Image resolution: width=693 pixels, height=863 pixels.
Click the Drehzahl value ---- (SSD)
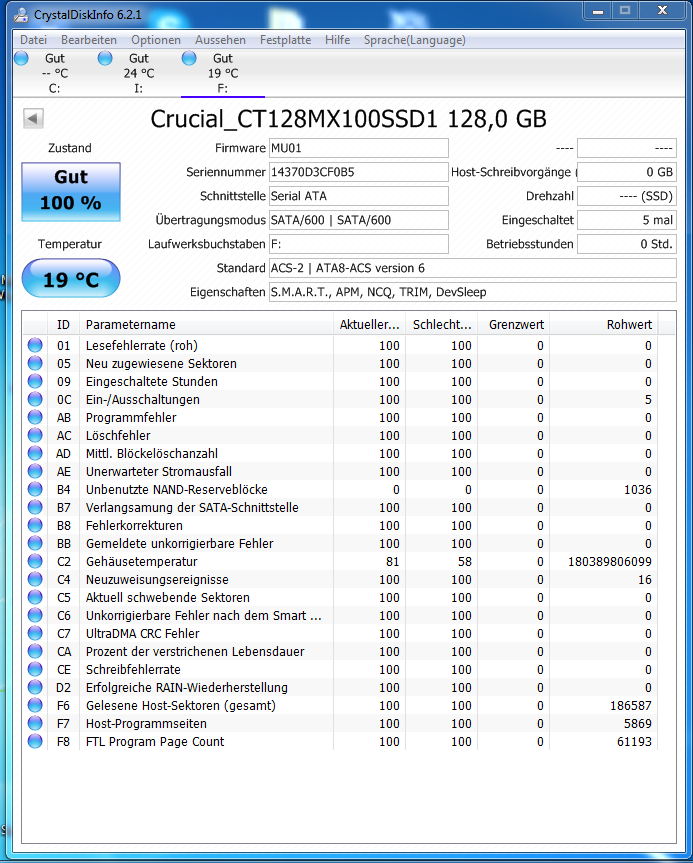[x=627, y=196]
